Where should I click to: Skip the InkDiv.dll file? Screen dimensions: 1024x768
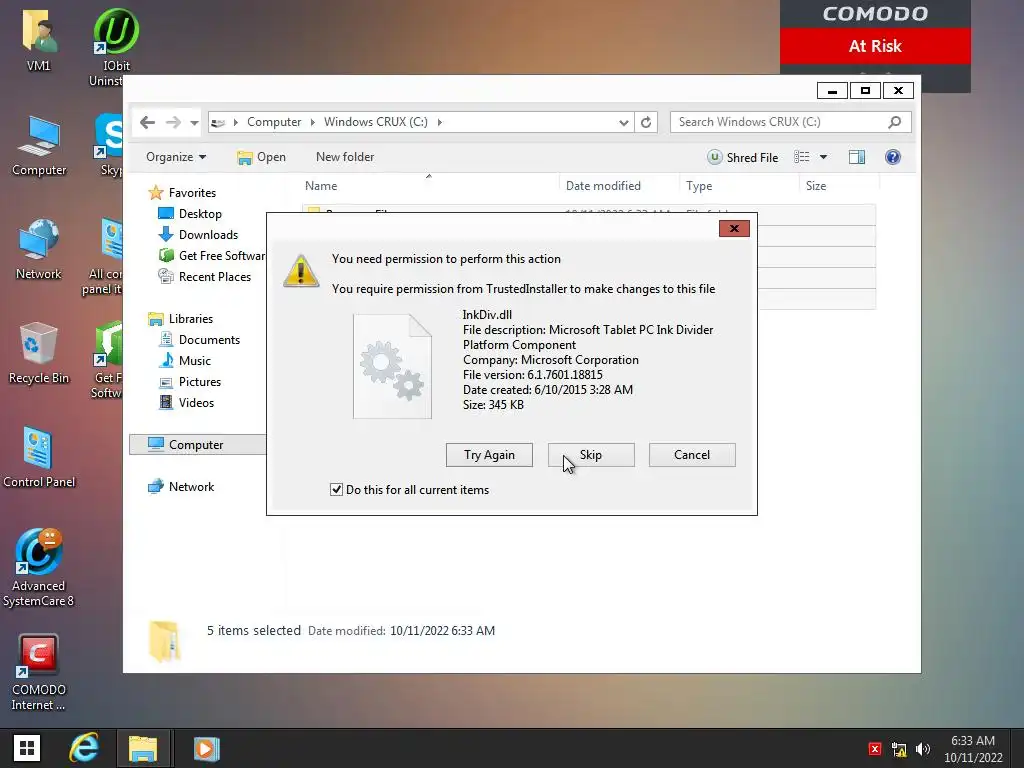(x=591, y=455)
